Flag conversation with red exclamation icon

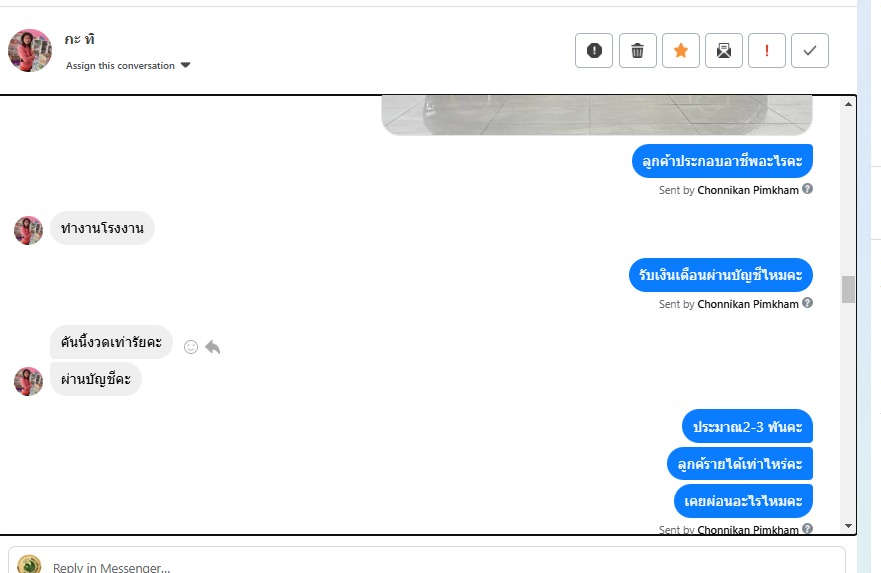pyautogui.click(x=766, y=51)
